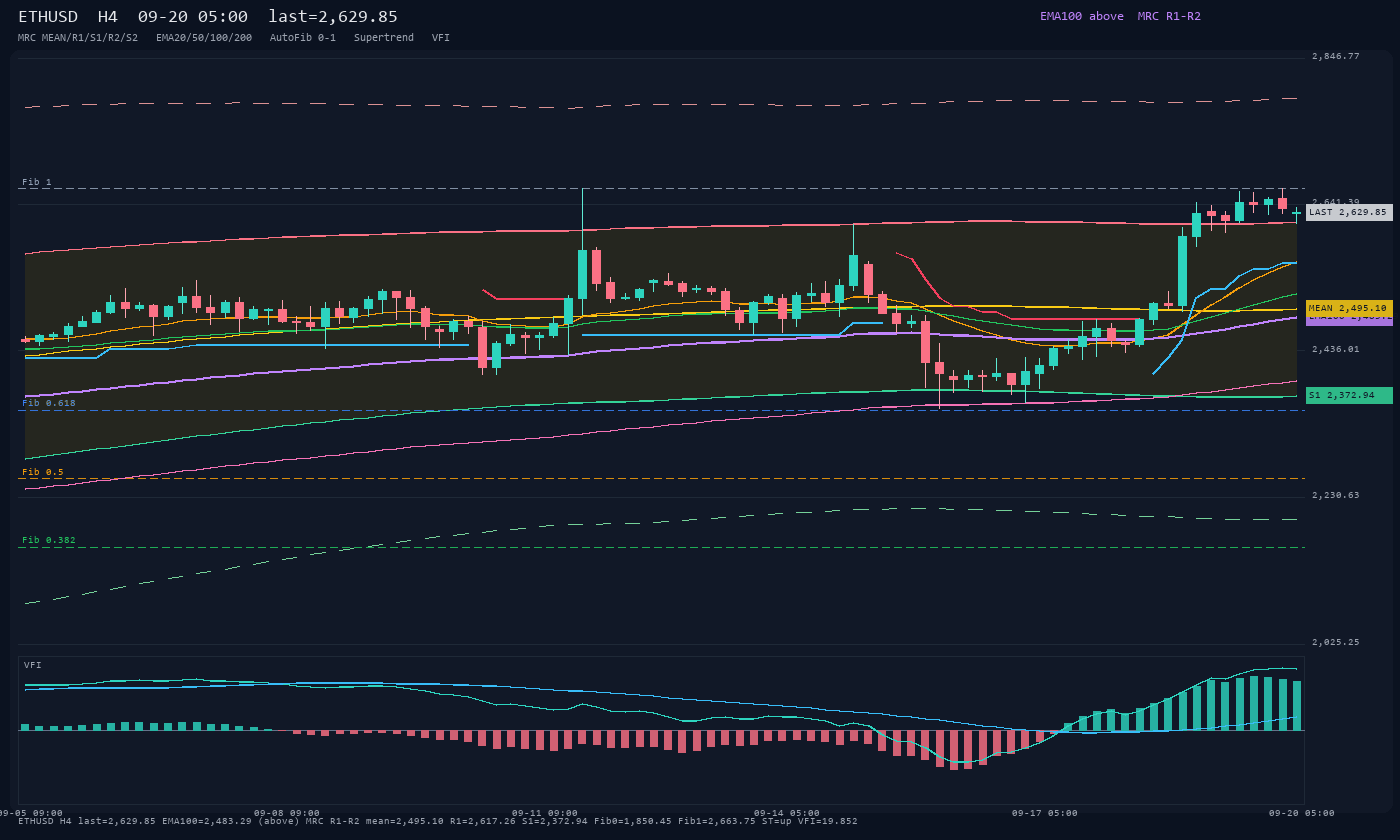Viewport: 1400px width, 840px height.
Task: Click the last=2,629.85 readout in the title
Action: tap(333, 17)
